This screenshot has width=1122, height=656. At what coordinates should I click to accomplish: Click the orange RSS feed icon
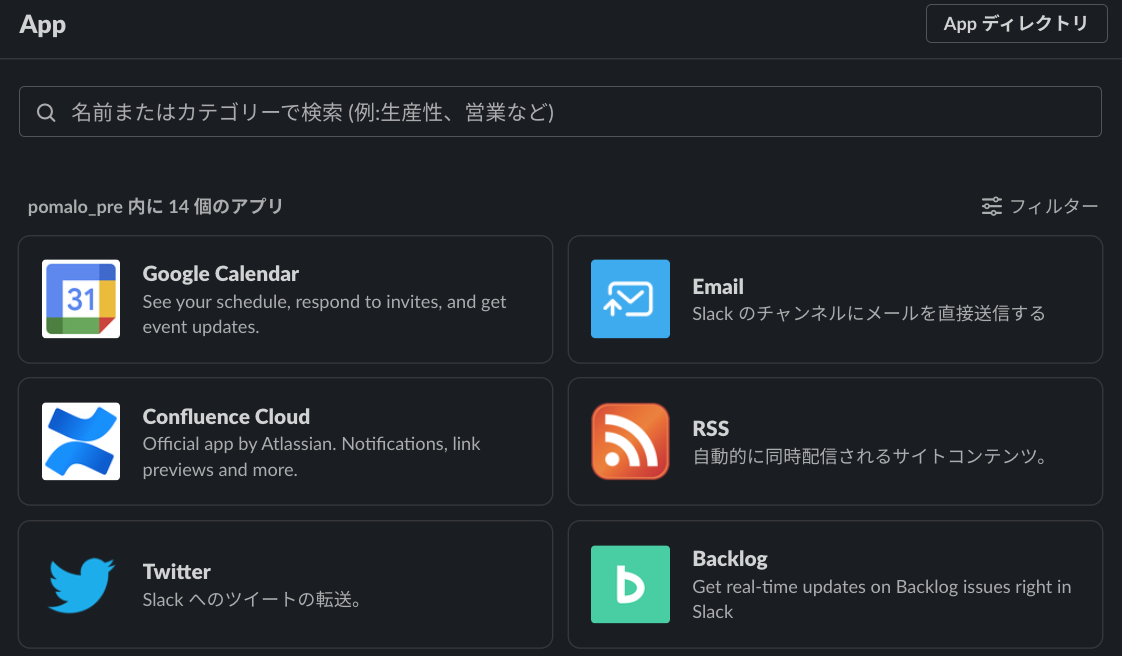click(630, 441)
